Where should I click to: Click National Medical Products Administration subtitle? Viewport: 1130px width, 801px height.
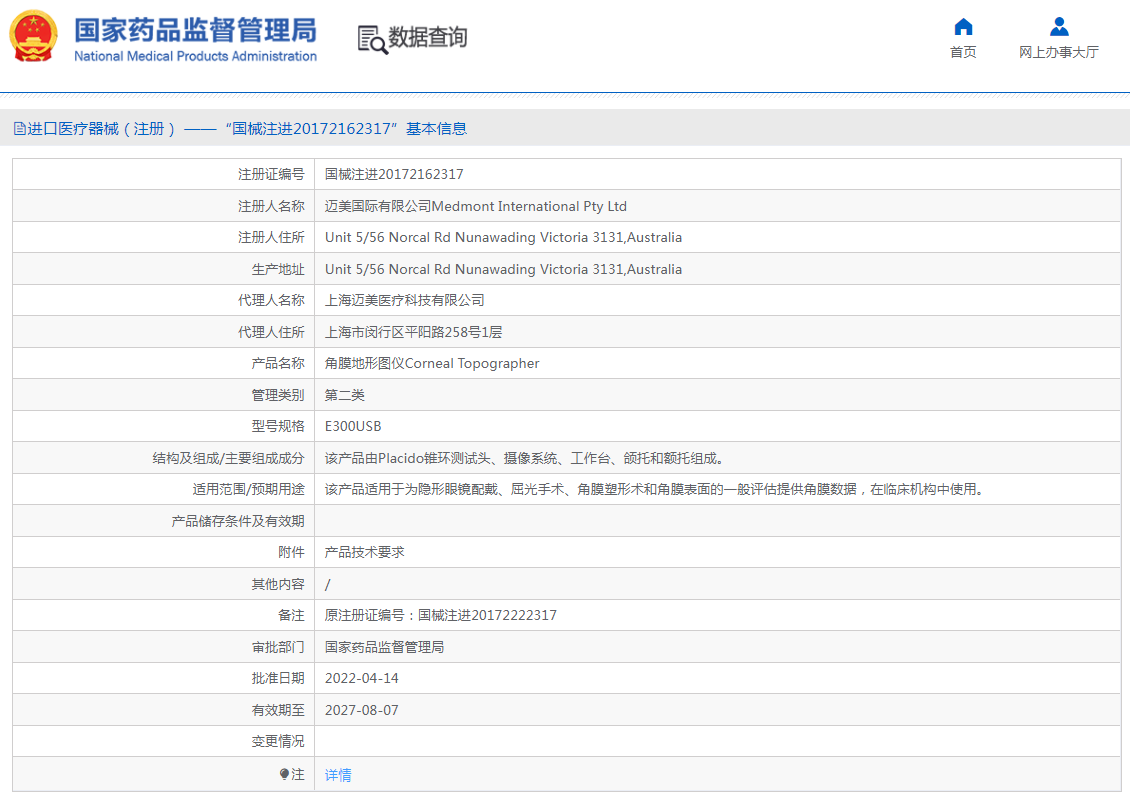195,56
